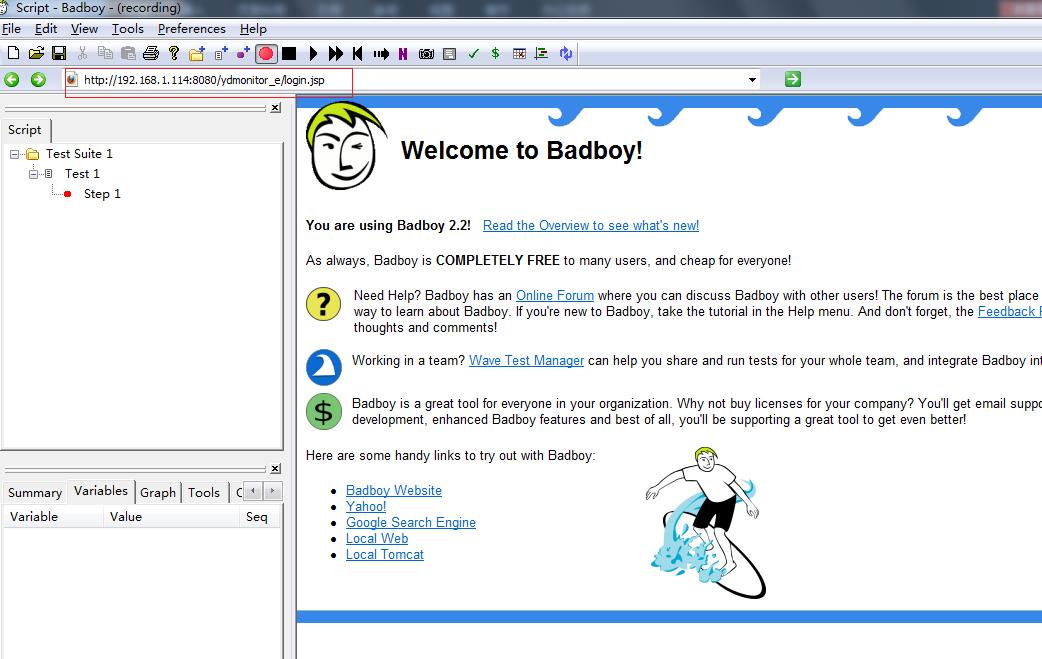Viewport: 1042px width, 659px height.
Task: Capture a screenshot with the camera icon
Action: (426, 53)
